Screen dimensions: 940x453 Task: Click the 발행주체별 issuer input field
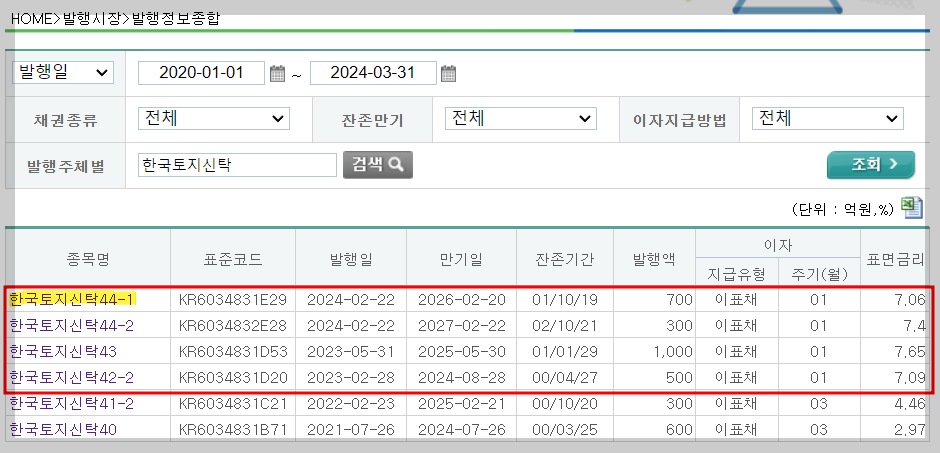(x=237, y=165)
